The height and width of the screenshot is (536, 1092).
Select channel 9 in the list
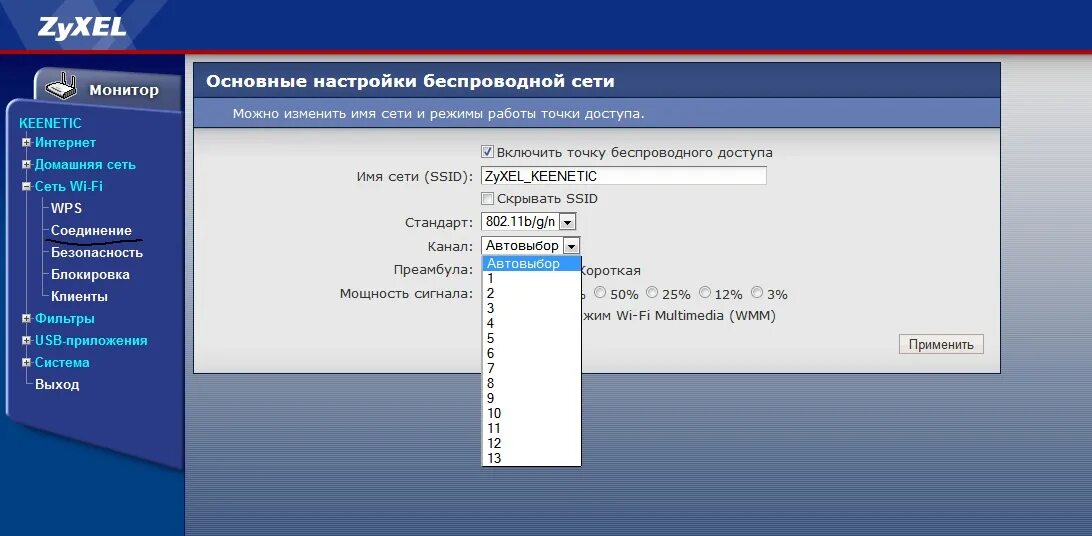[531, 398]
